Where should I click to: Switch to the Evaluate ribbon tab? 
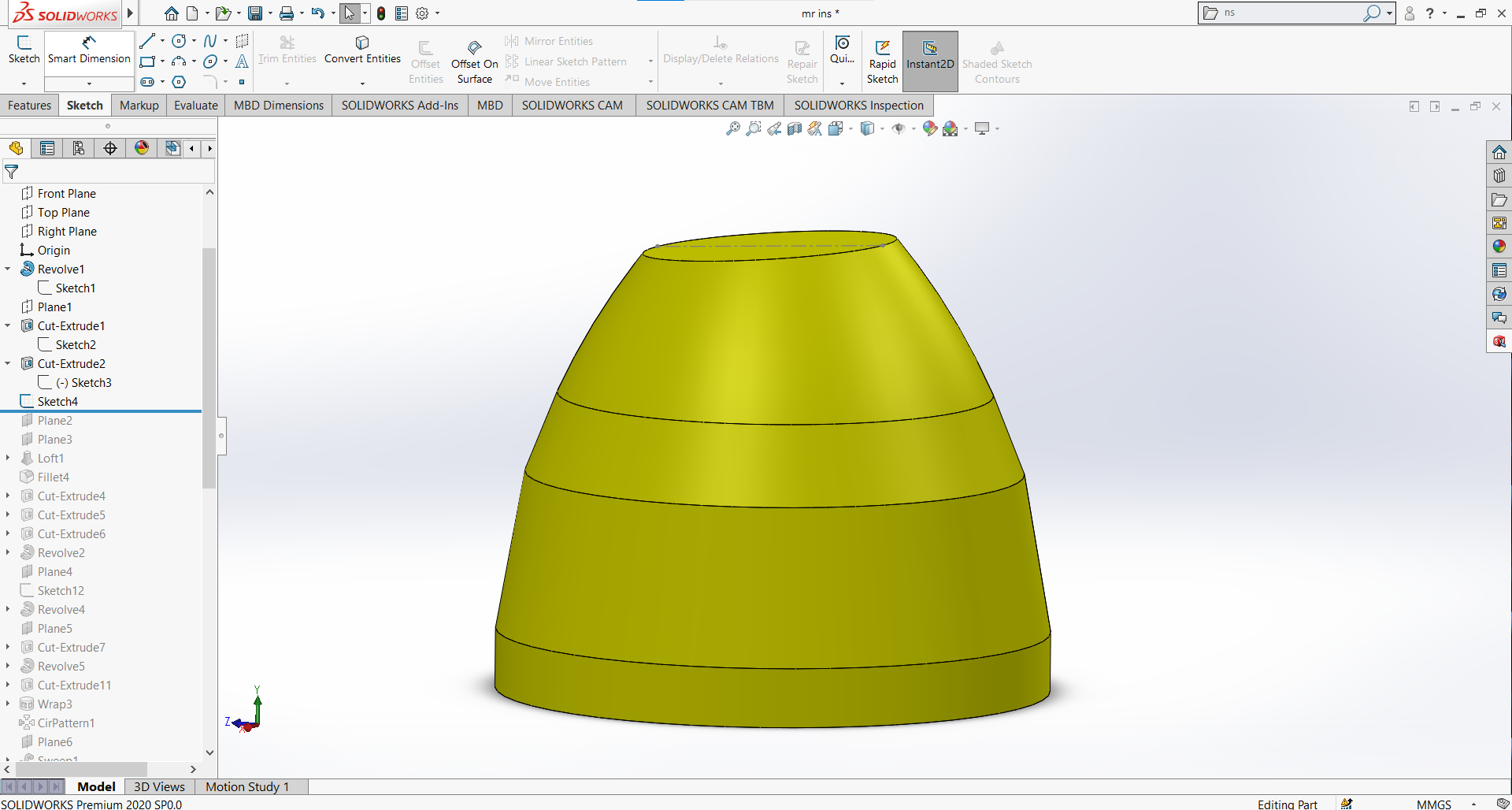pos(195,105)
